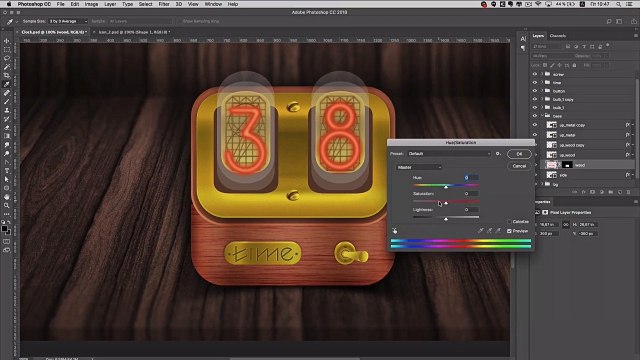The height and width of the screenshot is (360, 640).
Task: Hide the base layer group
Action: [535, 116]
